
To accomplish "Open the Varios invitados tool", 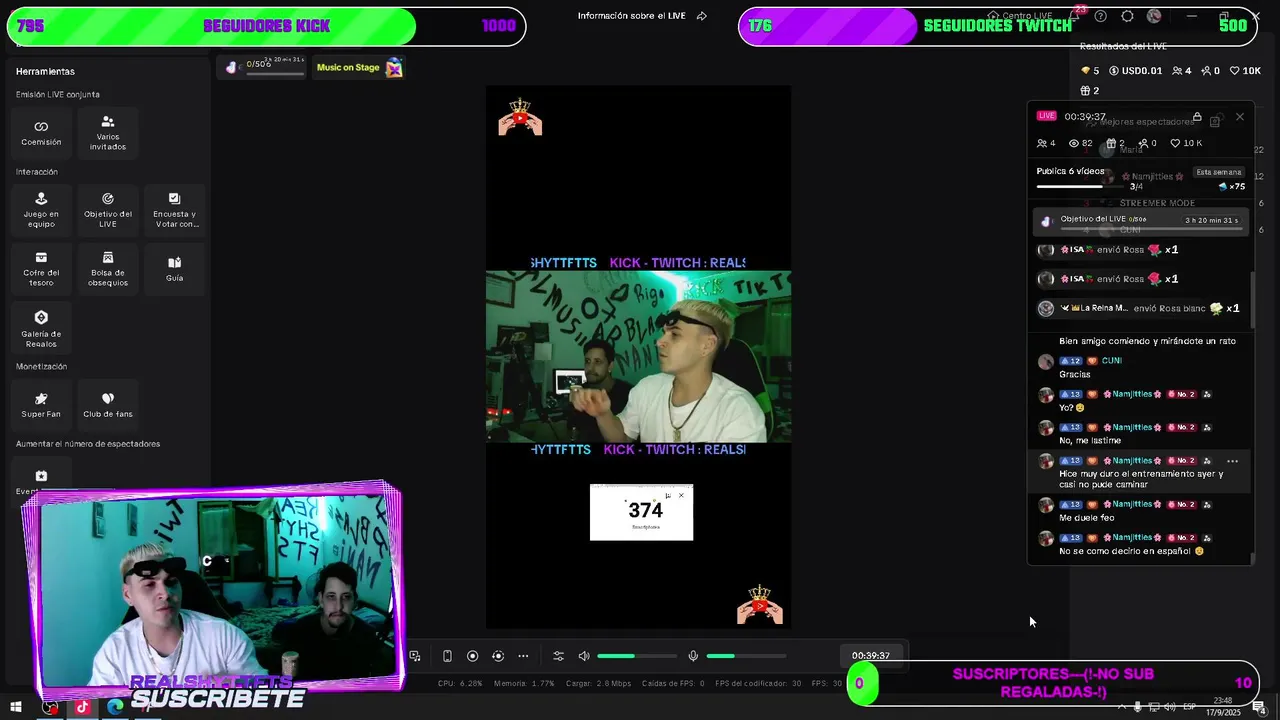I will [x=108, y=132].
